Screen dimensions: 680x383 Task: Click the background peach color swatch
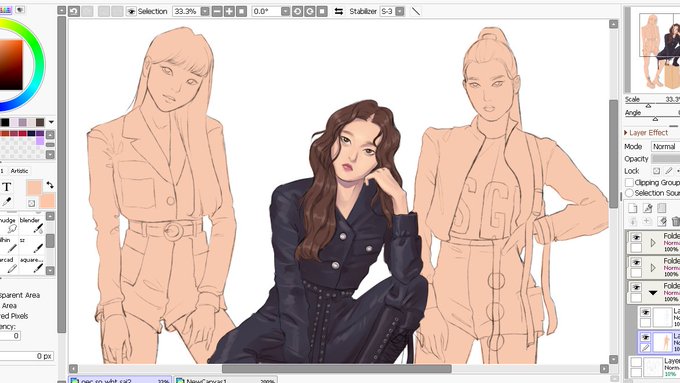click(48, 201)
